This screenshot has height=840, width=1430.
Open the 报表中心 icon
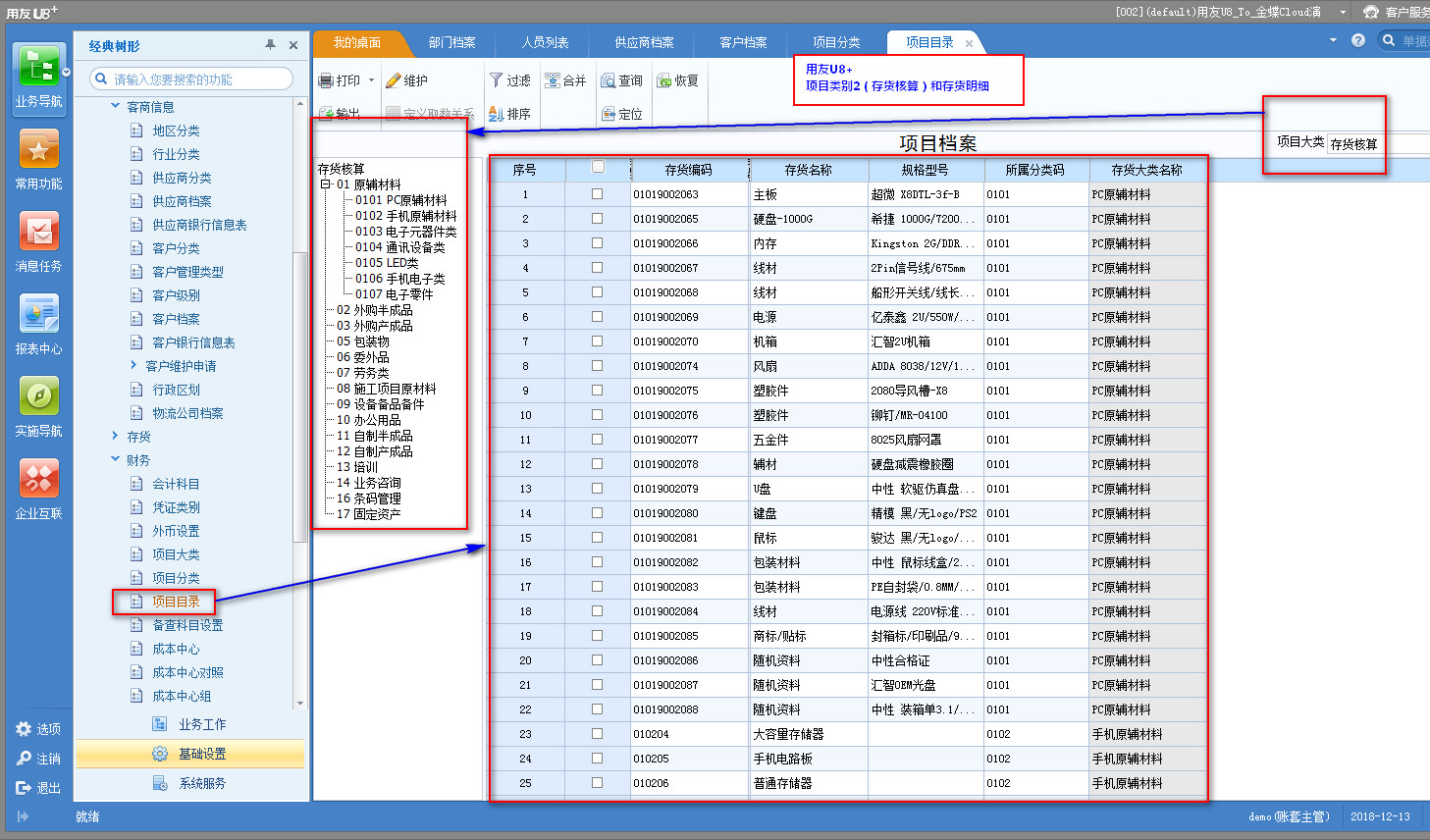[38, 316]
